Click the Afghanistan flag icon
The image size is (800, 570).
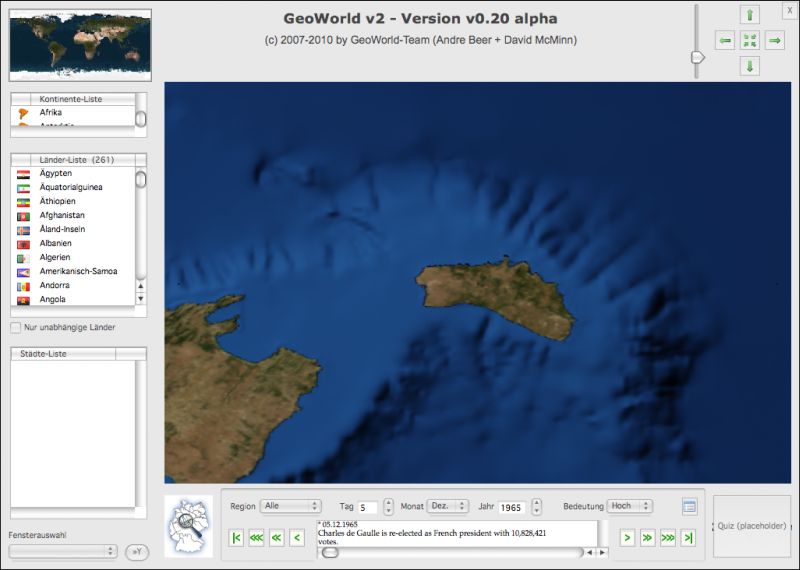23,216
